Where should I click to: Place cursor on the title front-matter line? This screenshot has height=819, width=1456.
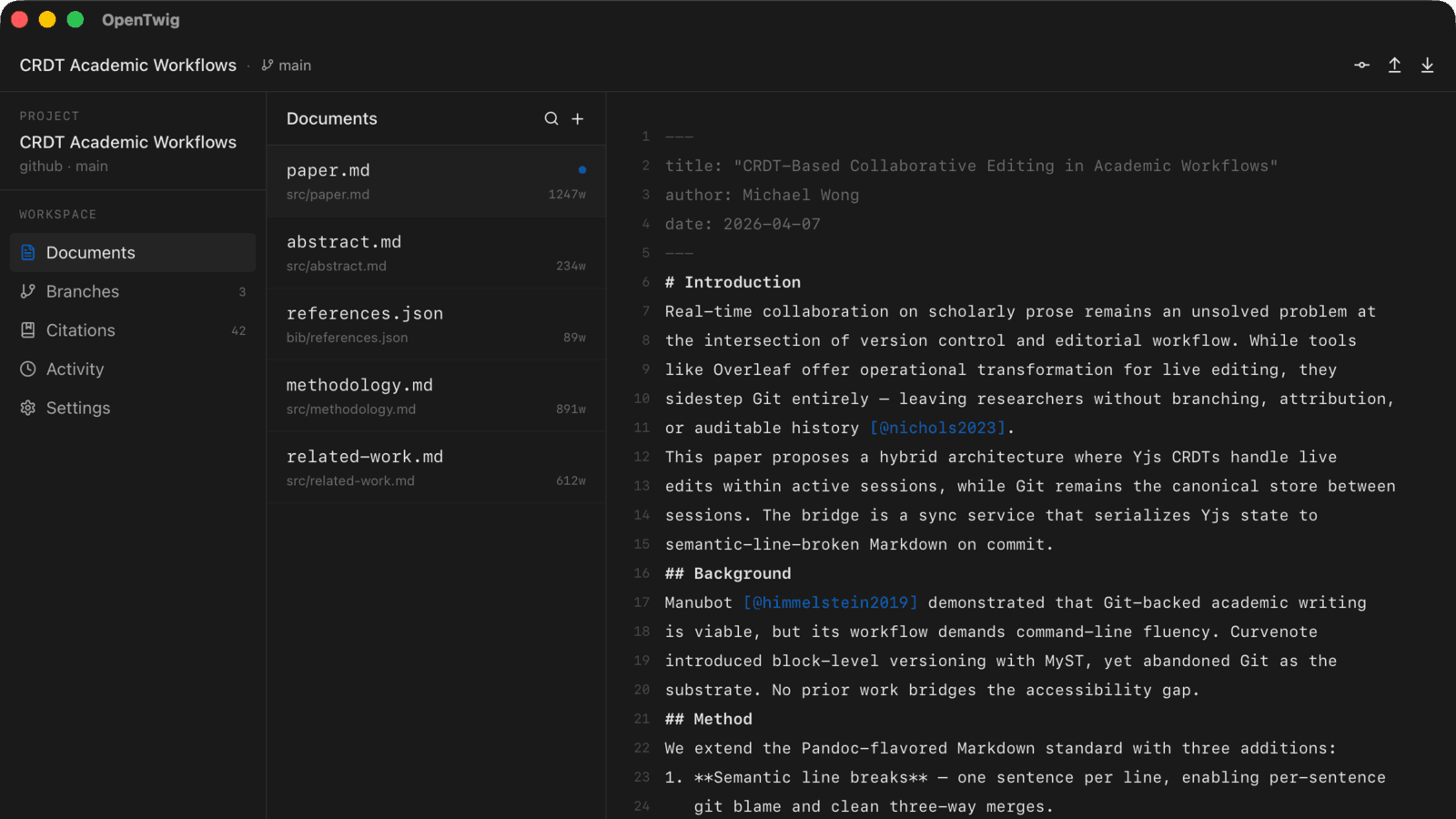[x=971, y=166]
